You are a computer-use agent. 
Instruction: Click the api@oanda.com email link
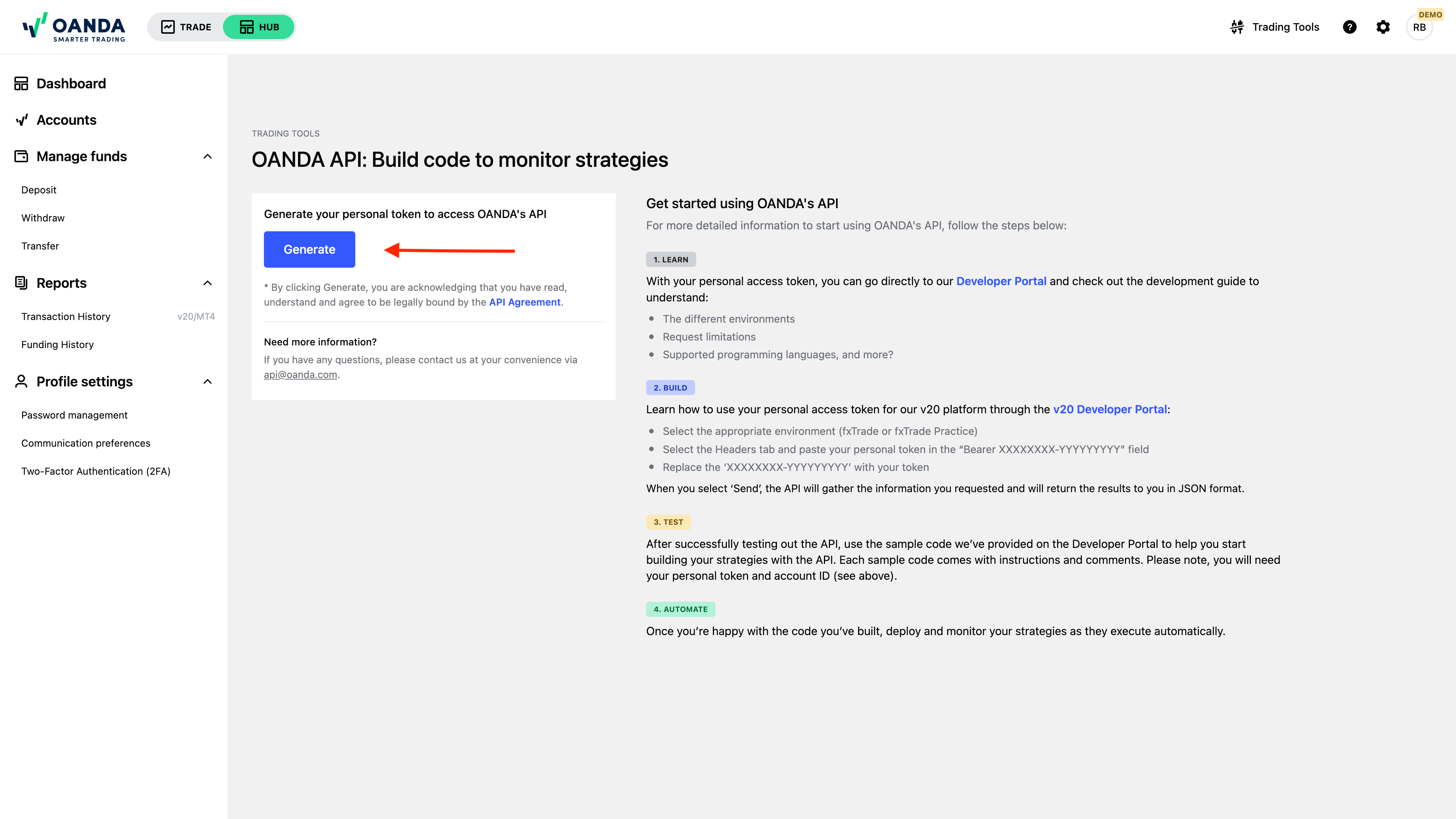(300, 374)
